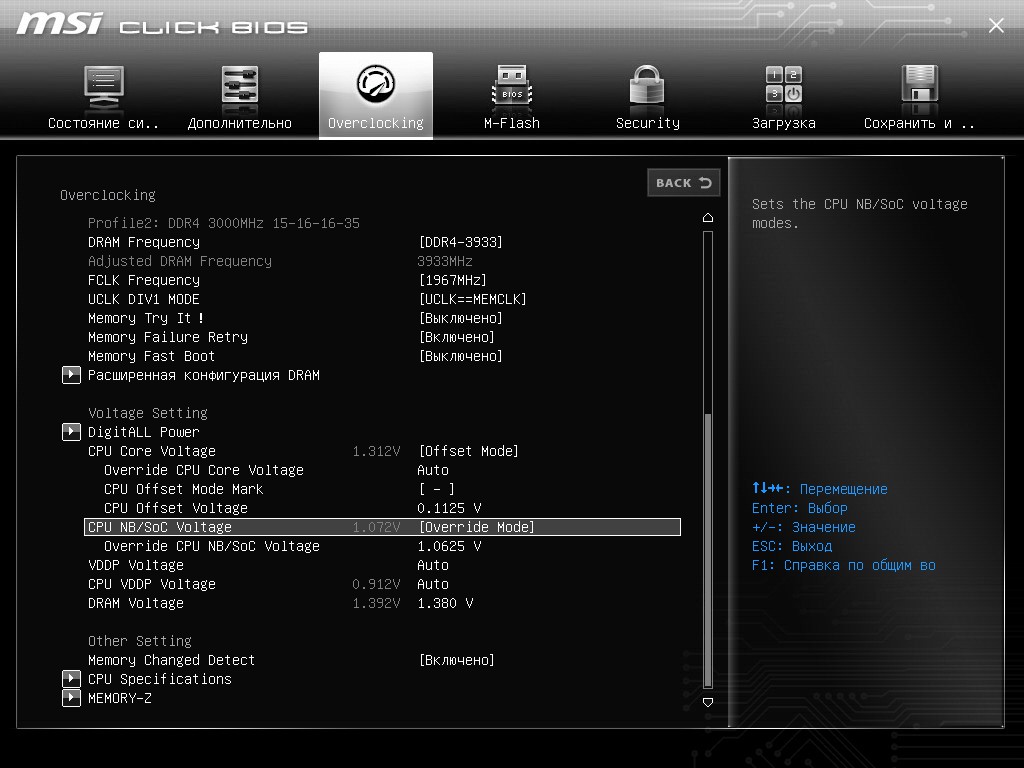Select the DRAM Voltage row label
The width and height of the screenshot is (1024, 768).
(x=136, y=603)
